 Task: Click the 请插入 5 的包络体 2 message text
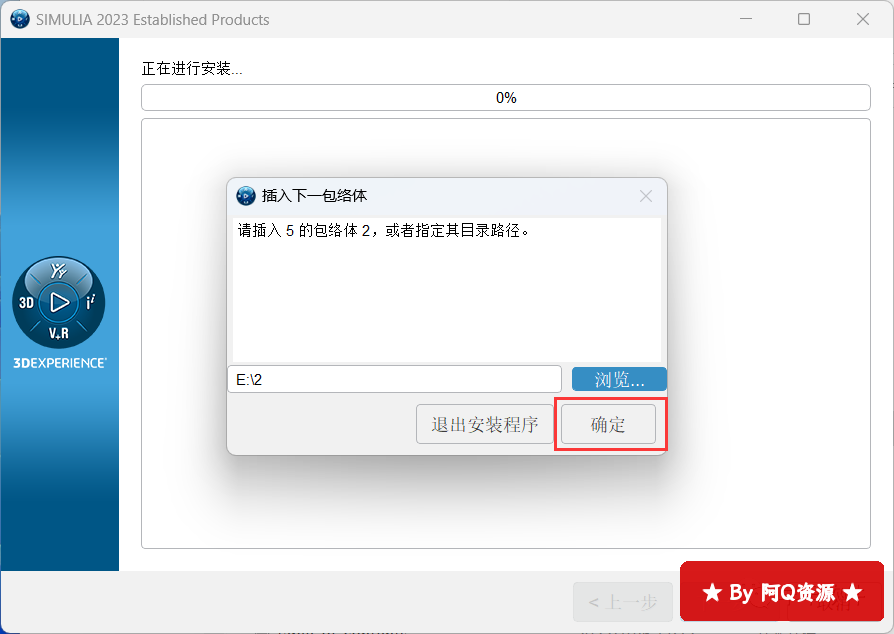[x=383, y=231]
